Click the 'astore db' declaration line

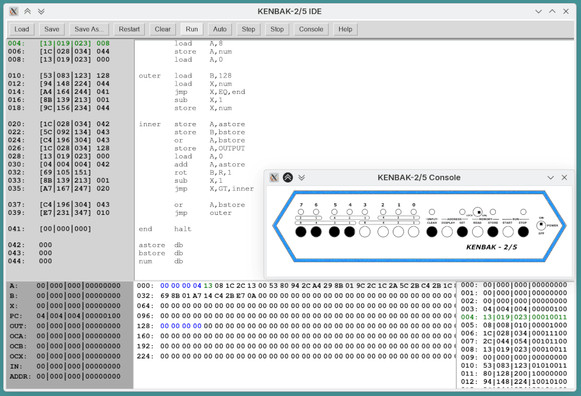161,245
